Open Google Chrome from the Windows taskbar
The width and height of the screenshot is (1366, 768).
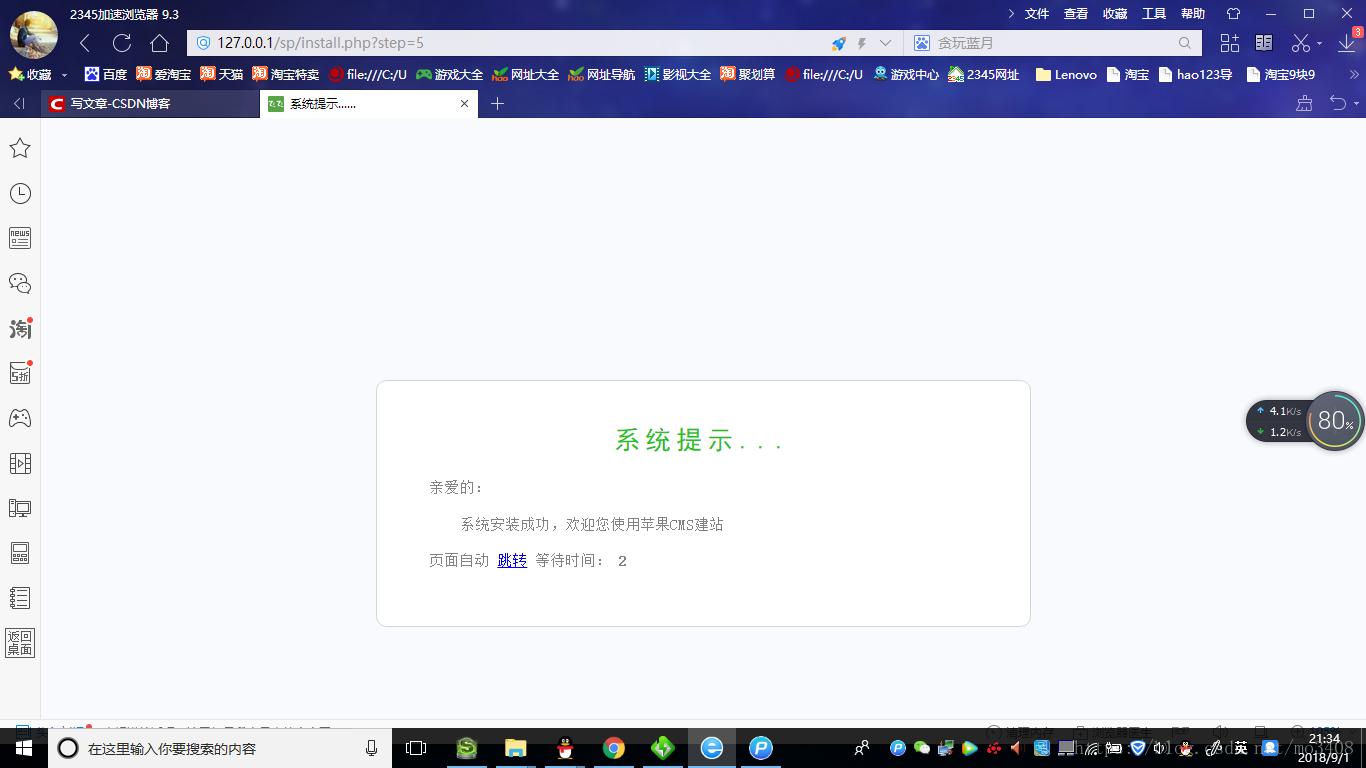613,748
